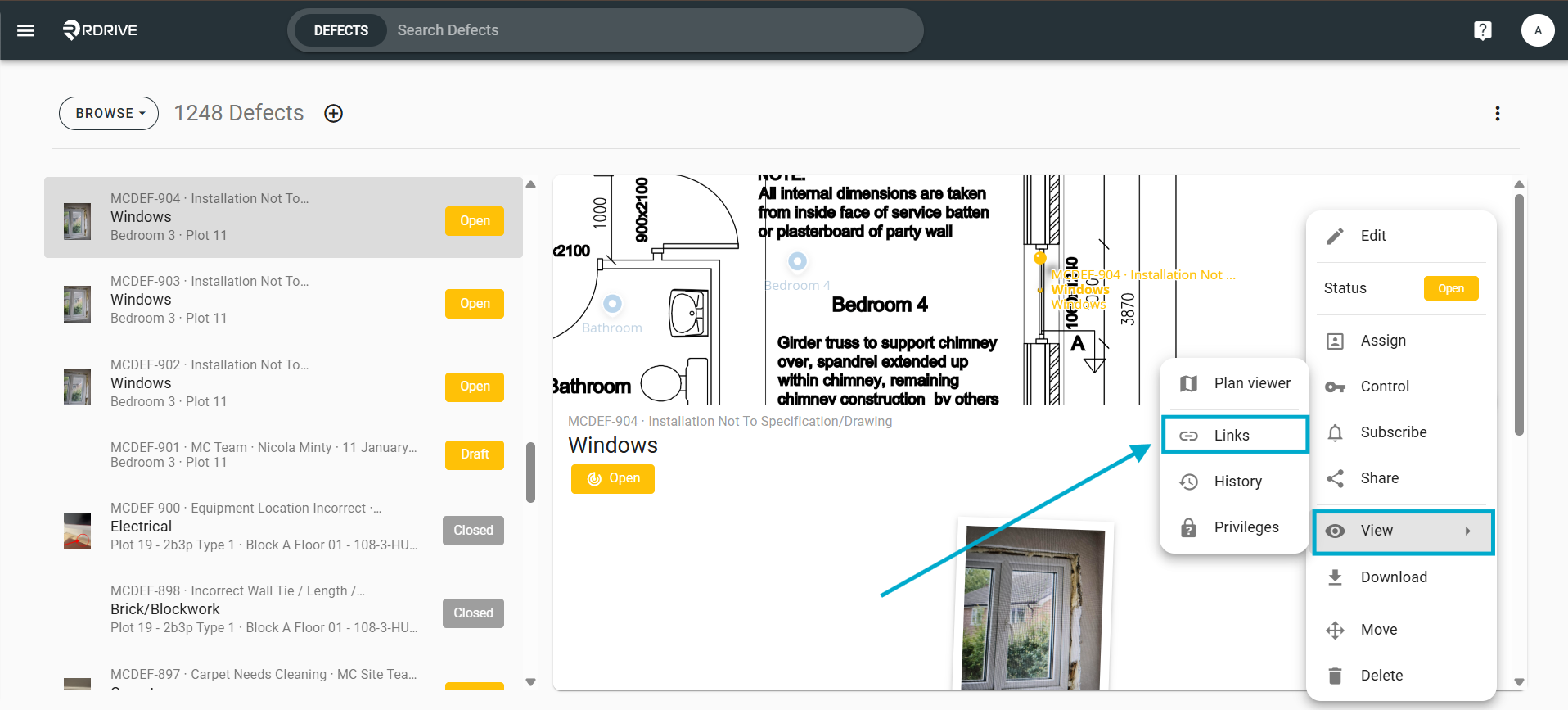Choose Subscribe from the context menu
The image size is (1568, 710).
(x=1401, y=432)
